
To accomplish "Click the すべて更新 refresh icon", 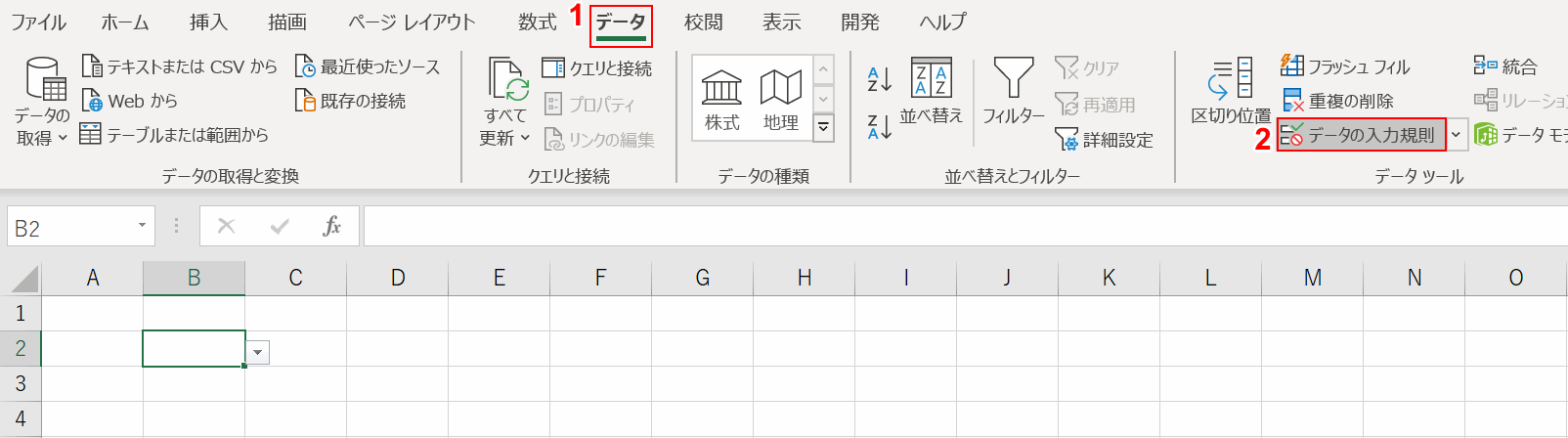I will tap(508, 78).
